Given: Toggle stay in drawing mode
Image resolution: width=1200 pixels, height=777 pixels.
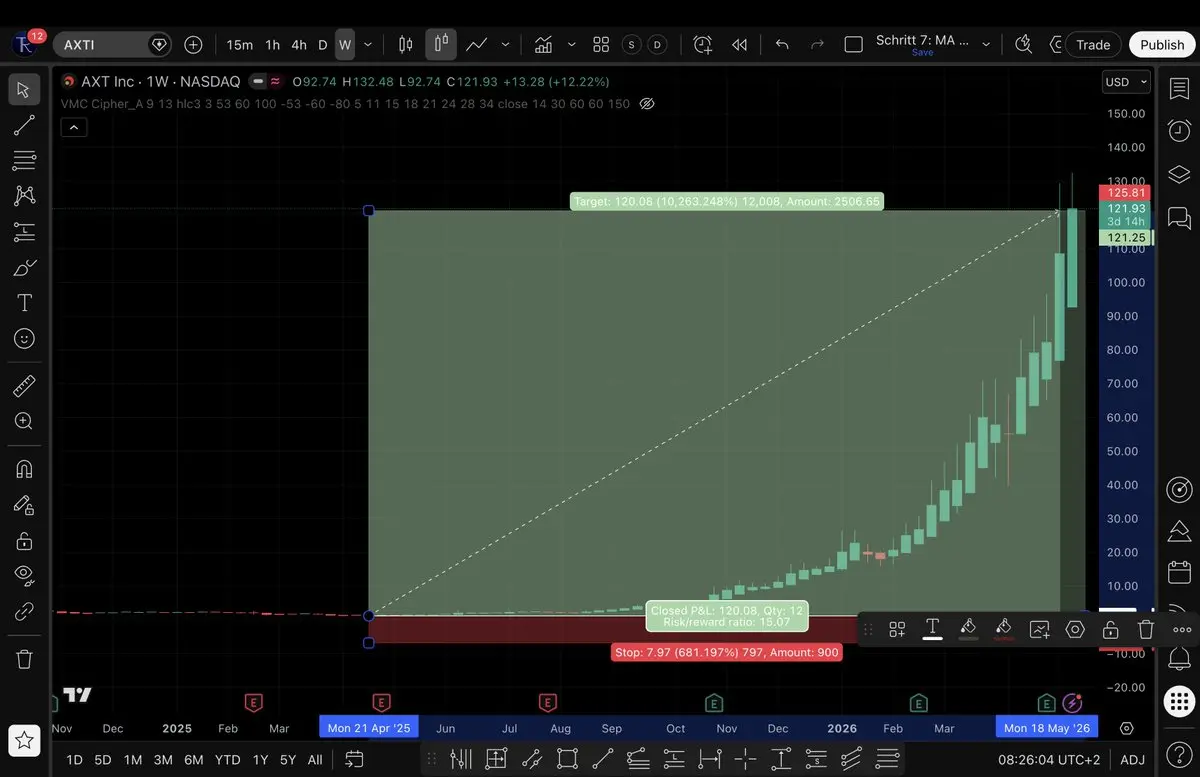Looking at the screenshot, I should coord(24,504).
